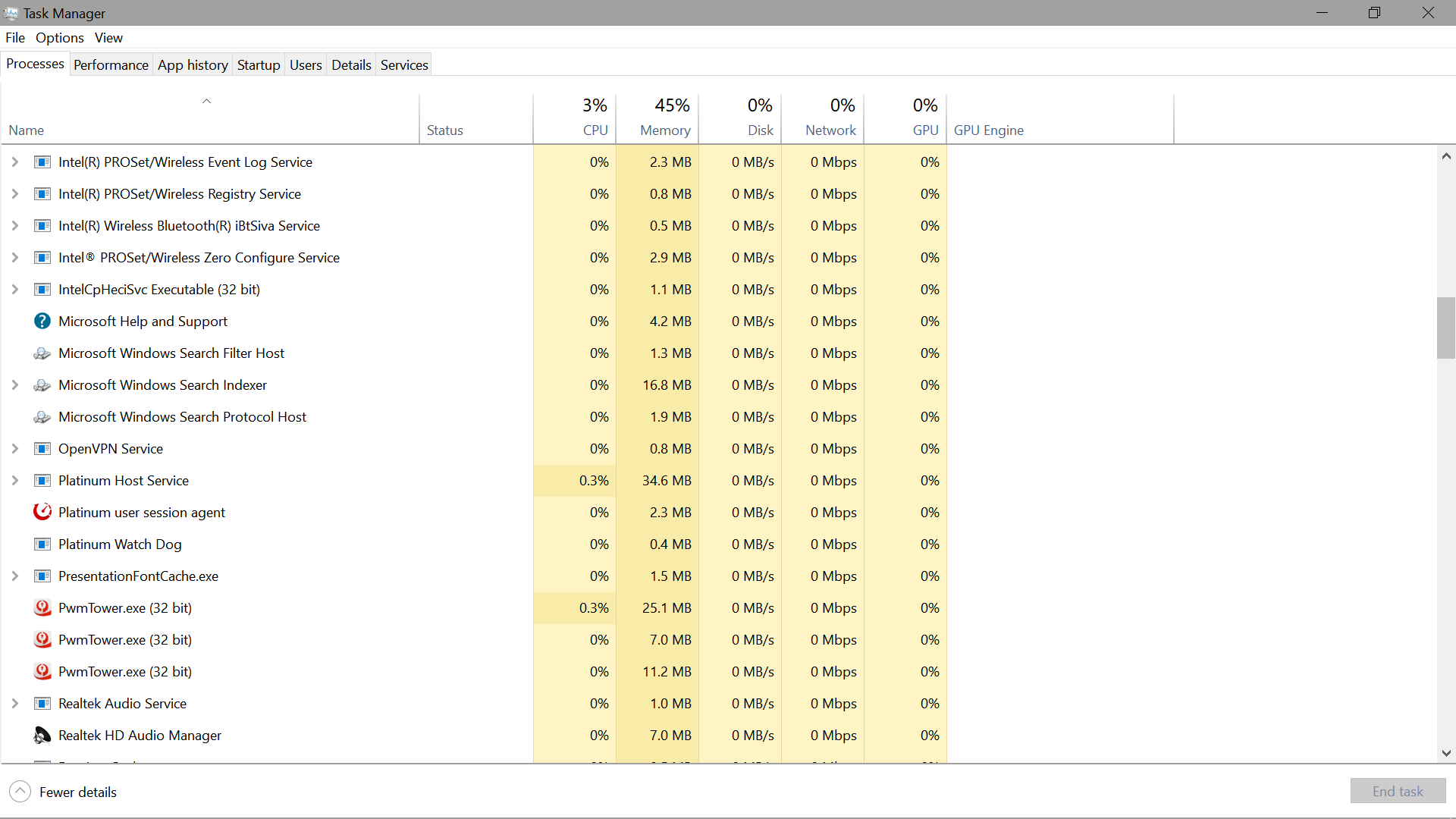
Task: Open the Options menu
Action: 60,38
